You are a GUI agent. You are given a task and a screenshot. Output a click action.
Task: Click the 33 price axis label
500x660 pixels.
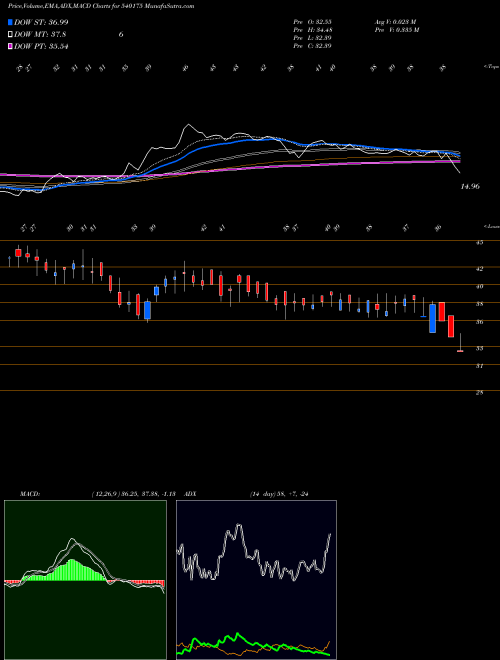coord(480,348)
